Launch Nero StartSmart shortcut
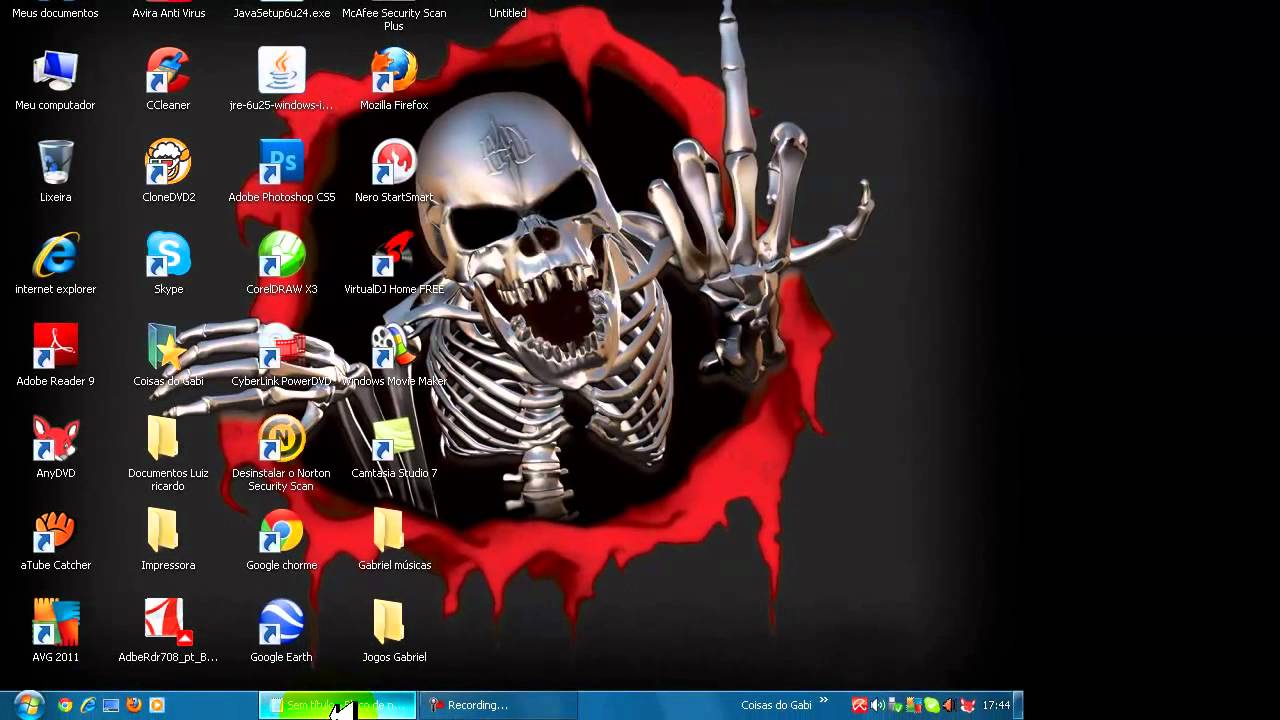Image resolution: width=1280 pixels, height=720 pixels. (x=394, y=172)
